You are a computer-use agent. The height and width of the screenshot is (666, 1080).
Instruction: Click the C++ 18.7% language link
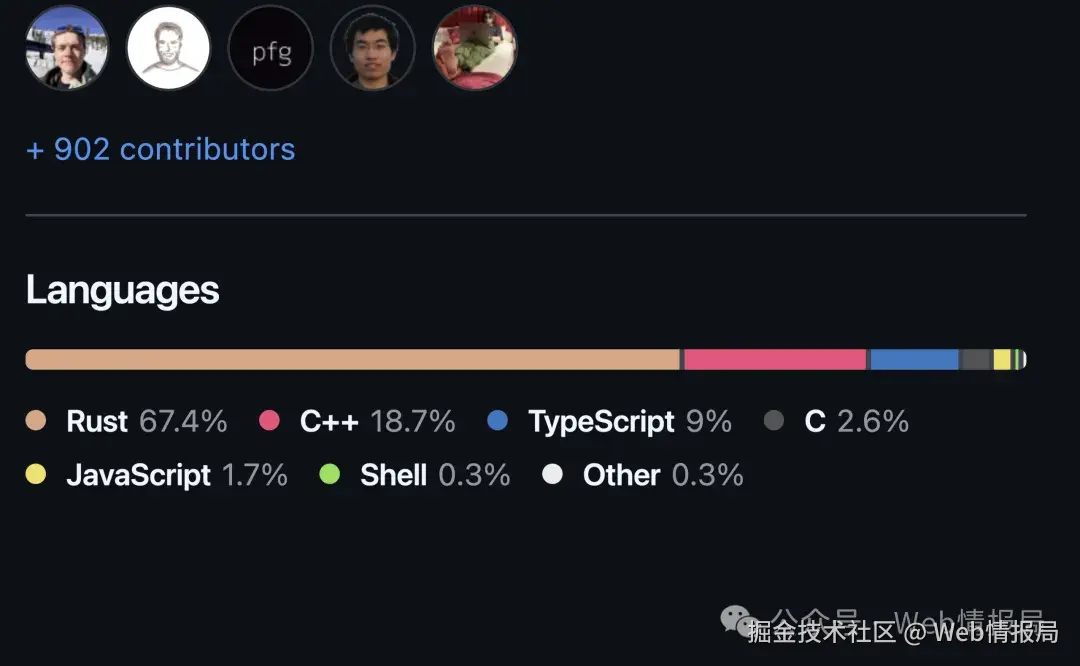[357, 421]
